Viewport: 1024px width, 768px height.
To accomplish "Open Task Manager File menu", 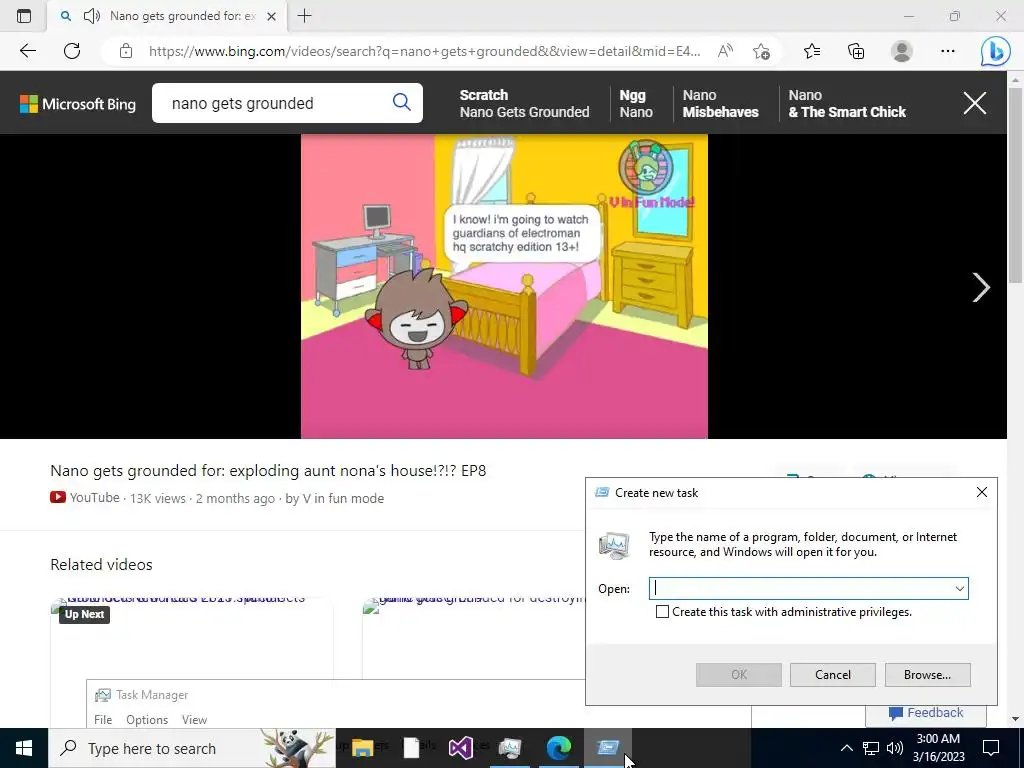I will (x=103, y=720).
